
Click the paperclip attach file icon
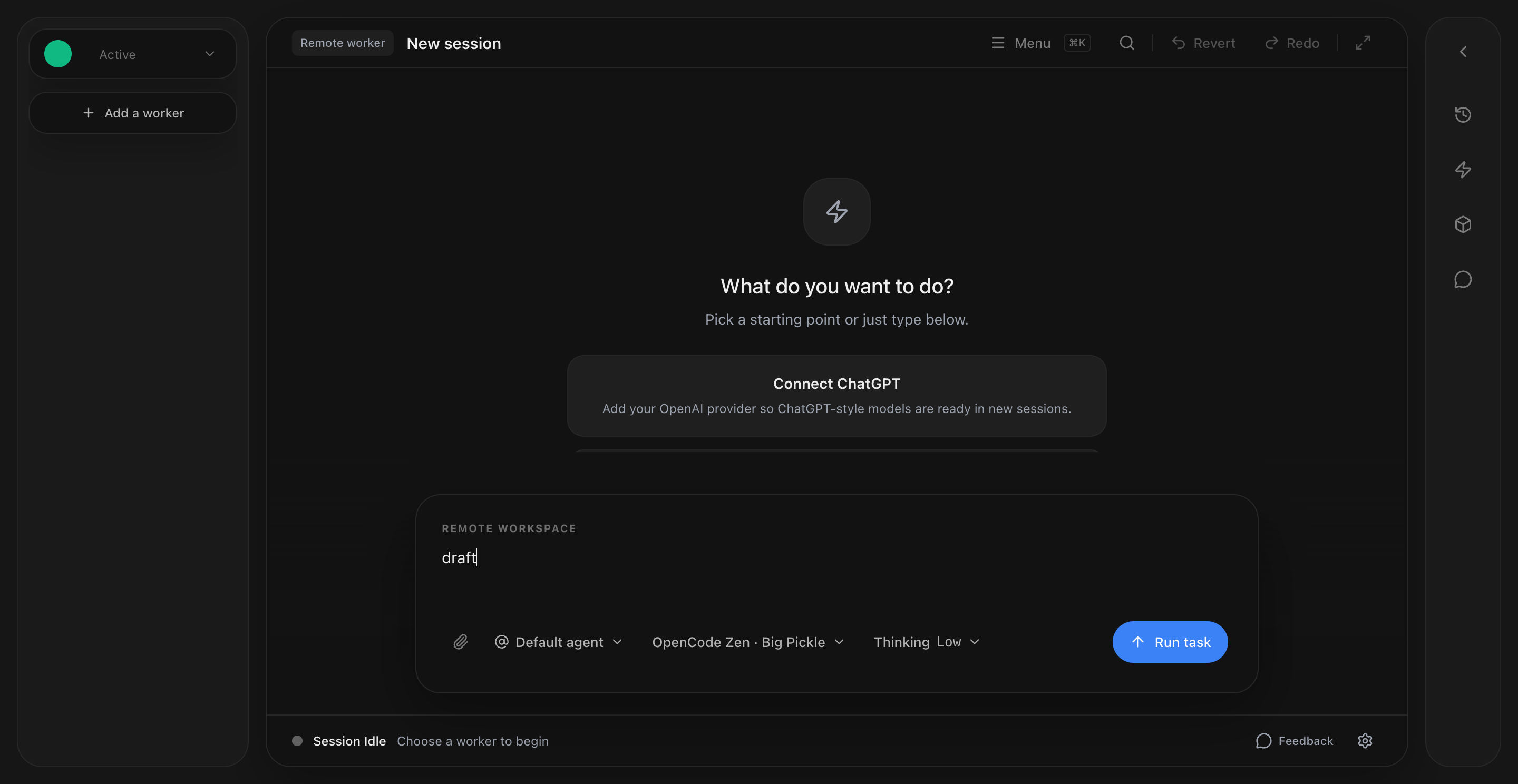(461, 641)
